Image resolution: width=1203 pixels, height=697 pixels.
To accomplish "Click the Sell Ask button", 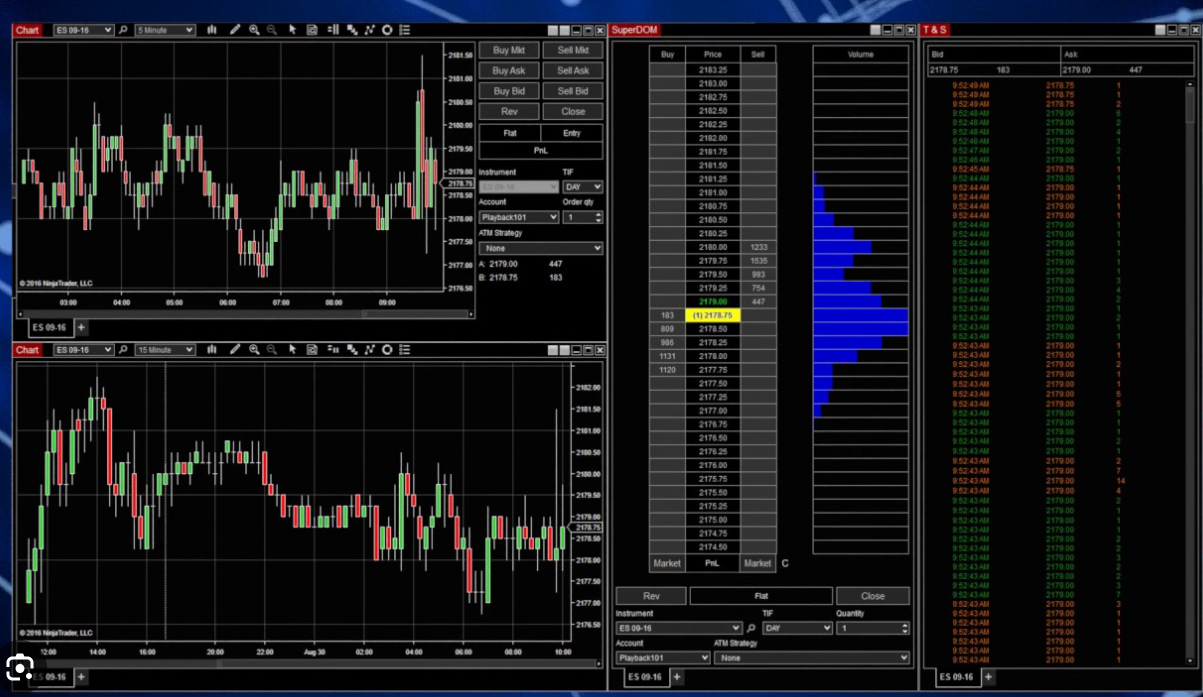I will [x=573, y=71].
